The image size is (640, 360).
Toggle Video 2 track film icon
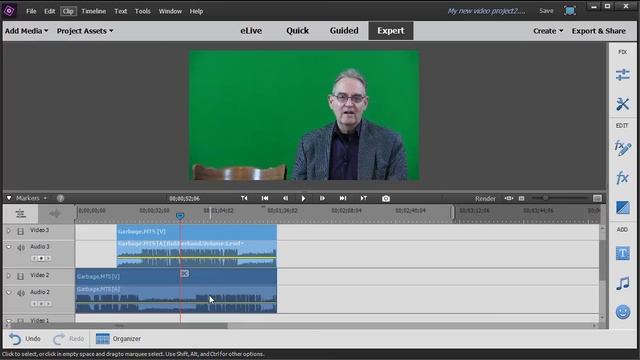pos(20,276)
